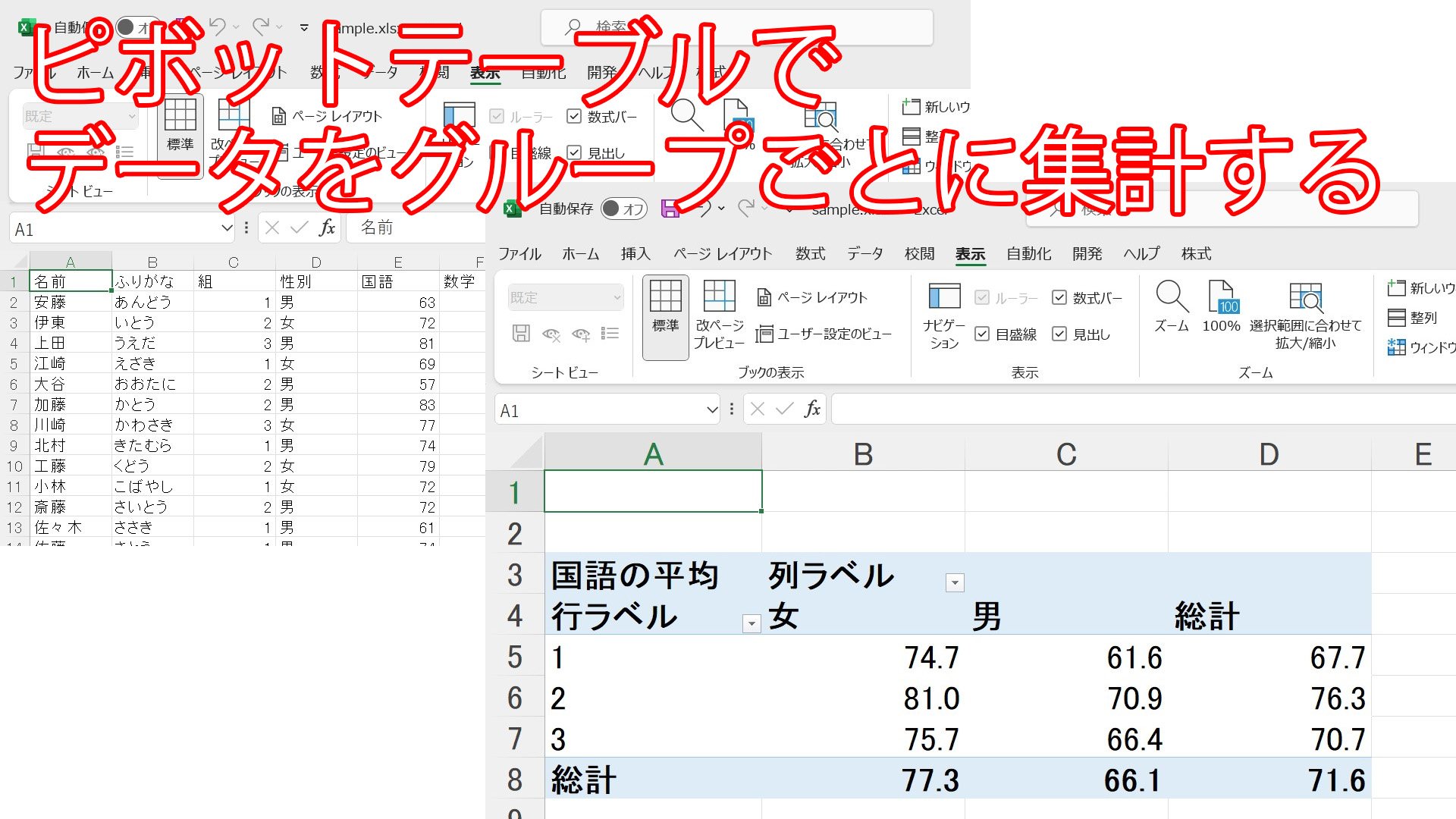Switch to 挿入 tab in pivot table window
This screenshot has width=1456, height=819.
(x=635, y=254)
